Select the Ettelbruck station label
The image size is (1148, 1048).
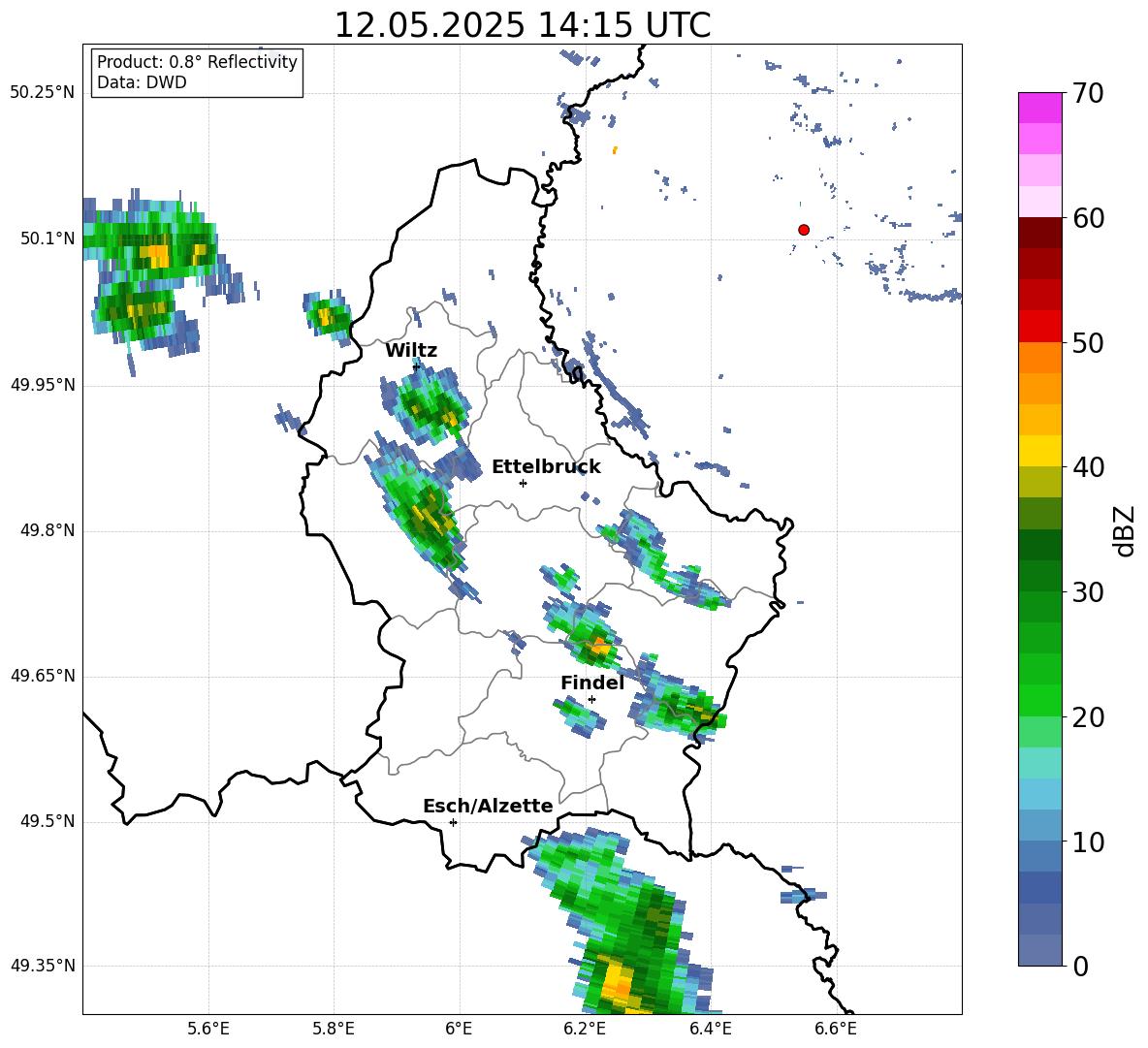coord(546,467)
